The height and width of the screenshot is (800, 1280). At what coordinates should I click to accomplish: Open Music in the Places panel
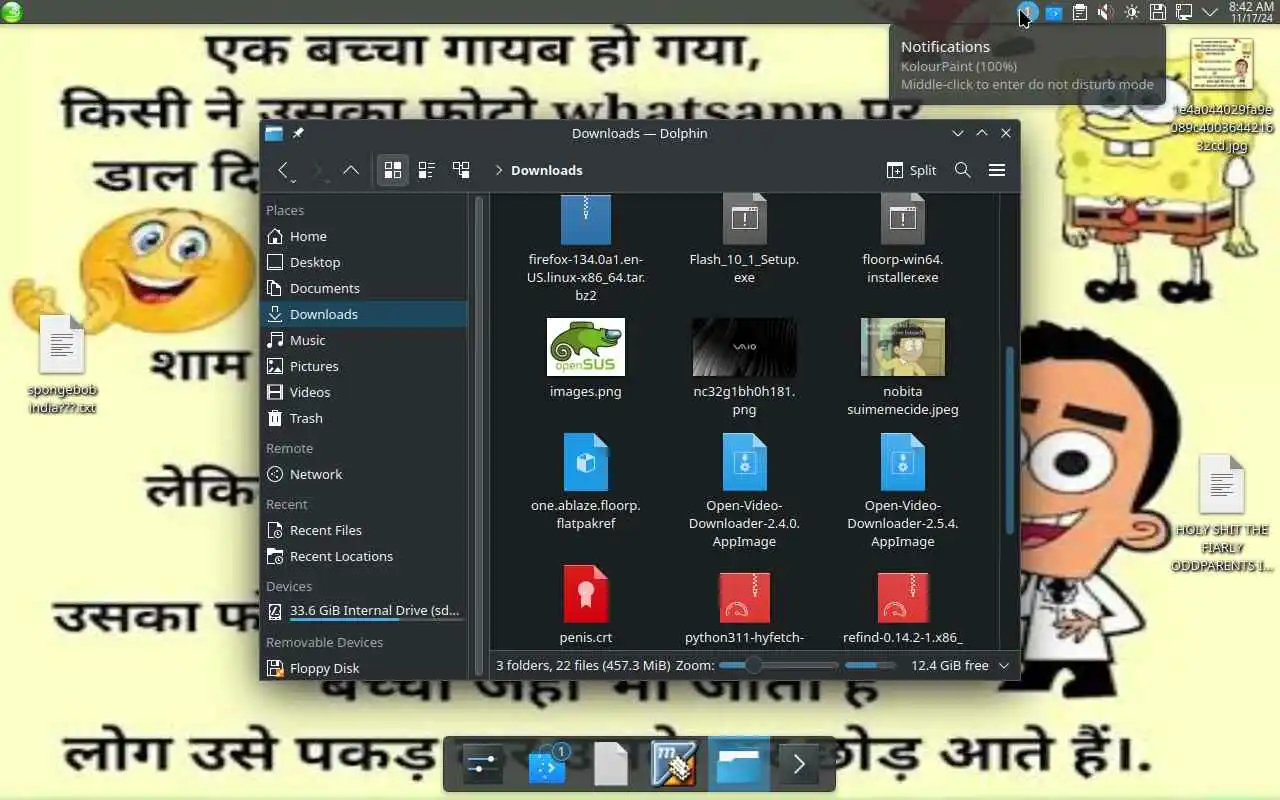point(363,340)
